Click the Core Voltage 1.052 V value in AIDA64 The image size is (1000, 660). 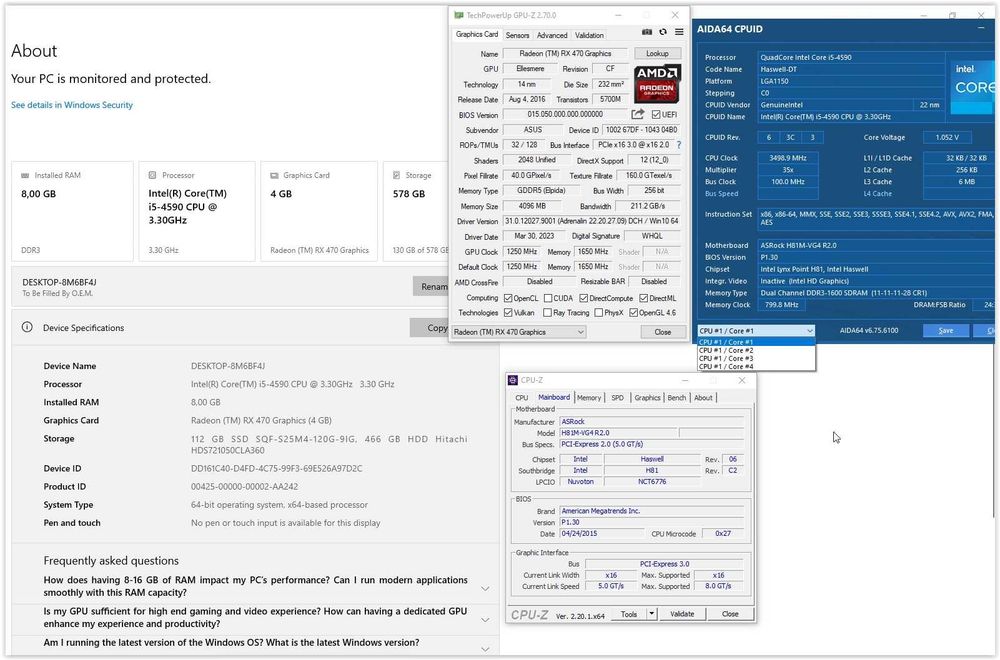click(x=947, y=137)
